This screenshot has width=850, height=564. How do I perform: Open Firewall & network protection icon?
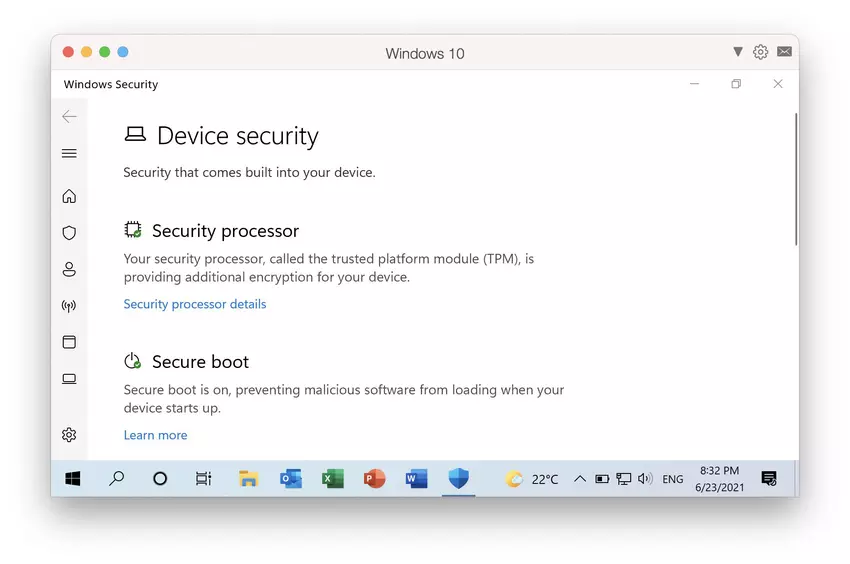tap(69, 306)
